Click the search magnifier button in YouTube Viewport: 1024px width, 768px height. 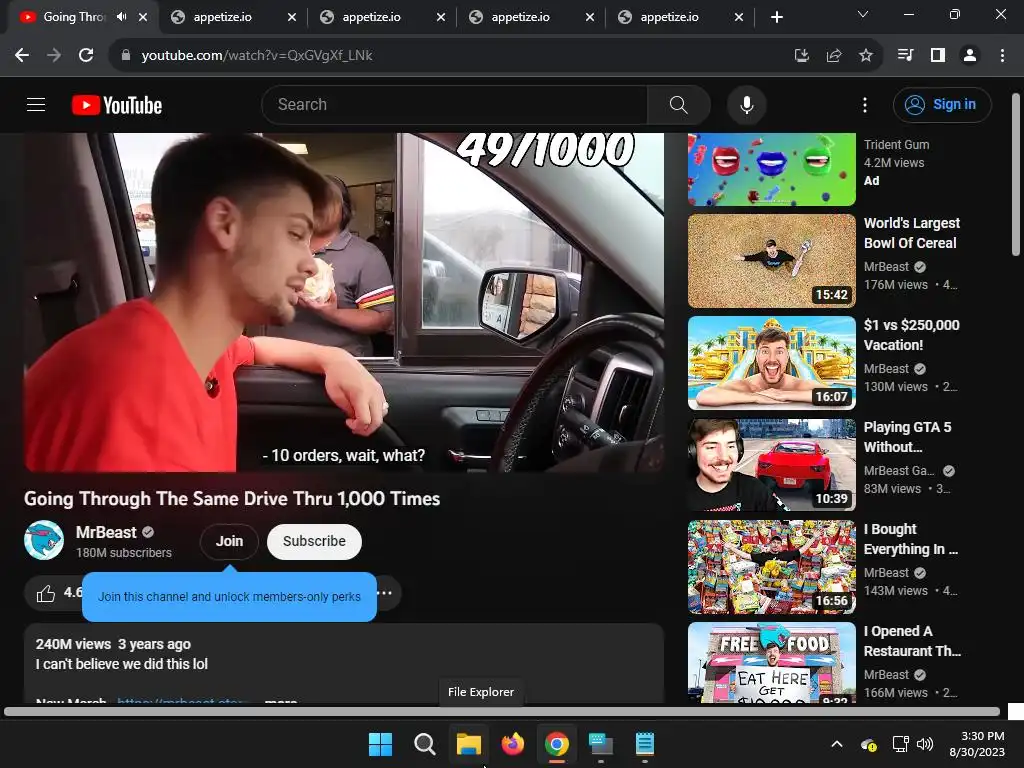click(679, 104)
